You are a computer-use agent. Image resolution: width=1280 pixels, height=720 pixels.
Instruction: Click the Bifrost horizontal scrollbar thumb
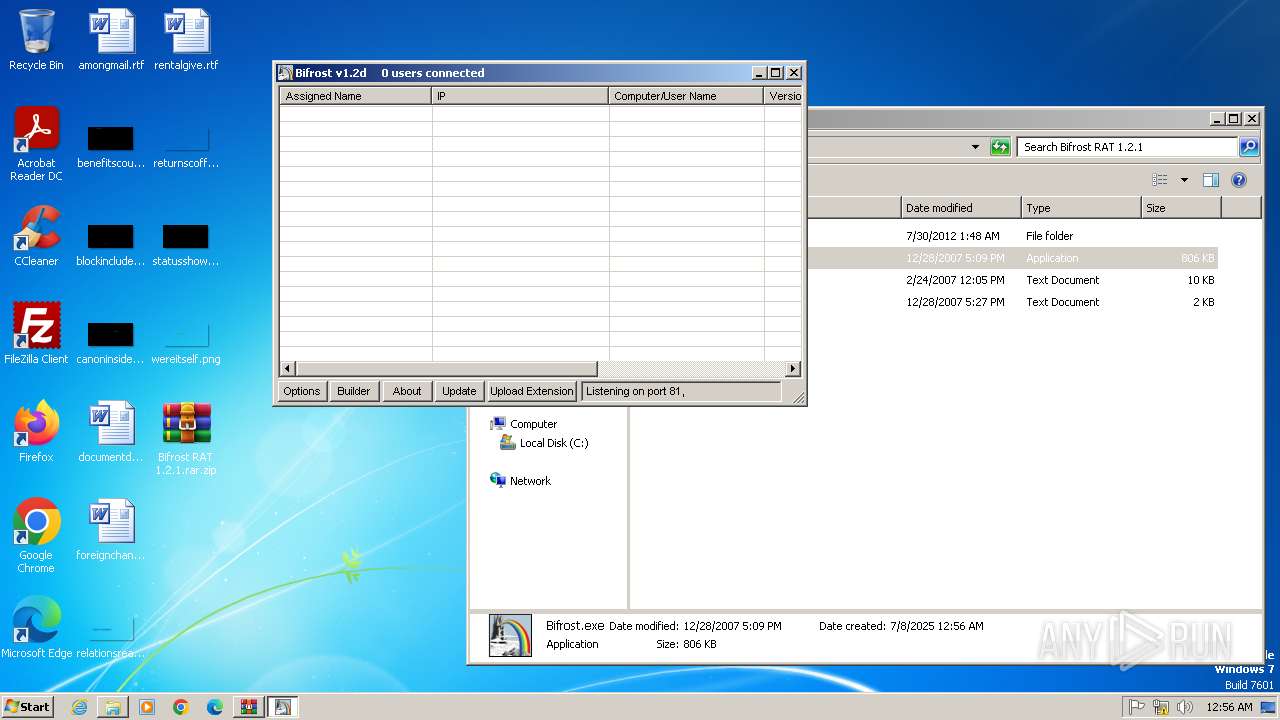446,368
